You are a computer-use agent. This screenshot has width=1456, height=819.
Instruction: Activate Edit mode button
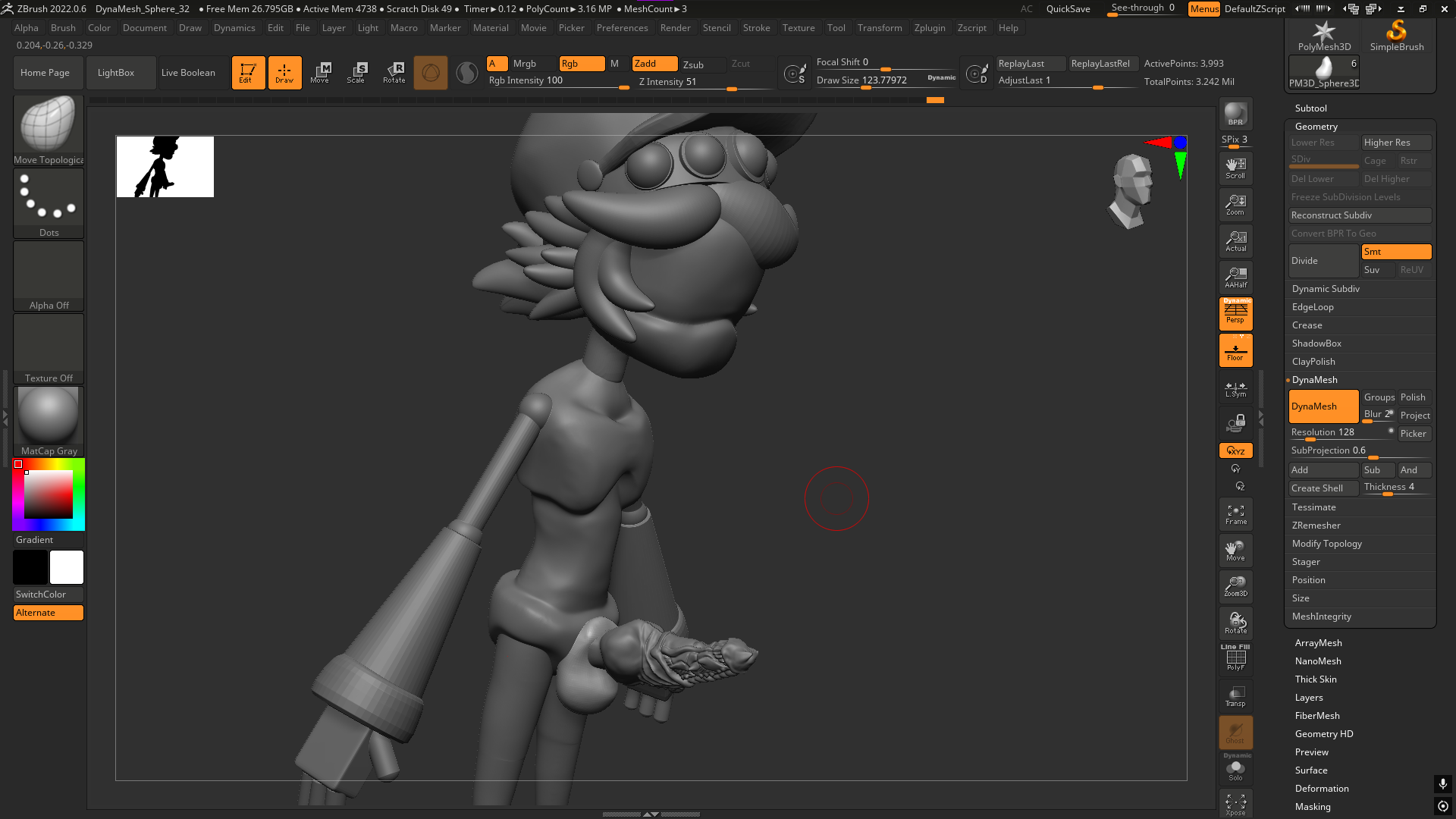(x=248, y=73)
